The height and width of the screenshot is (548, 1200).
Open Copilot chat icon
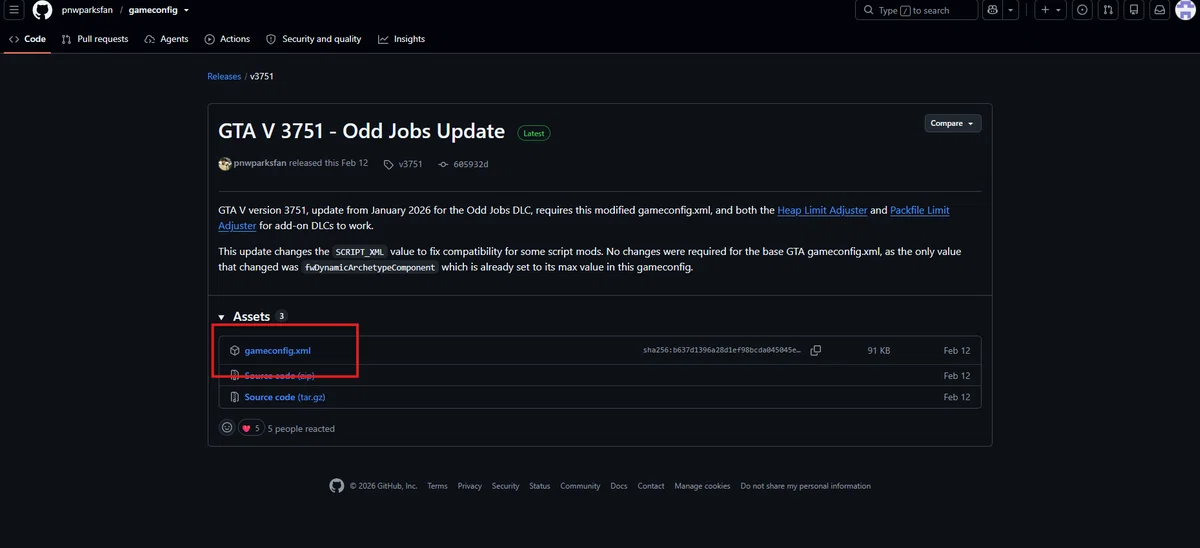point(992,10)
